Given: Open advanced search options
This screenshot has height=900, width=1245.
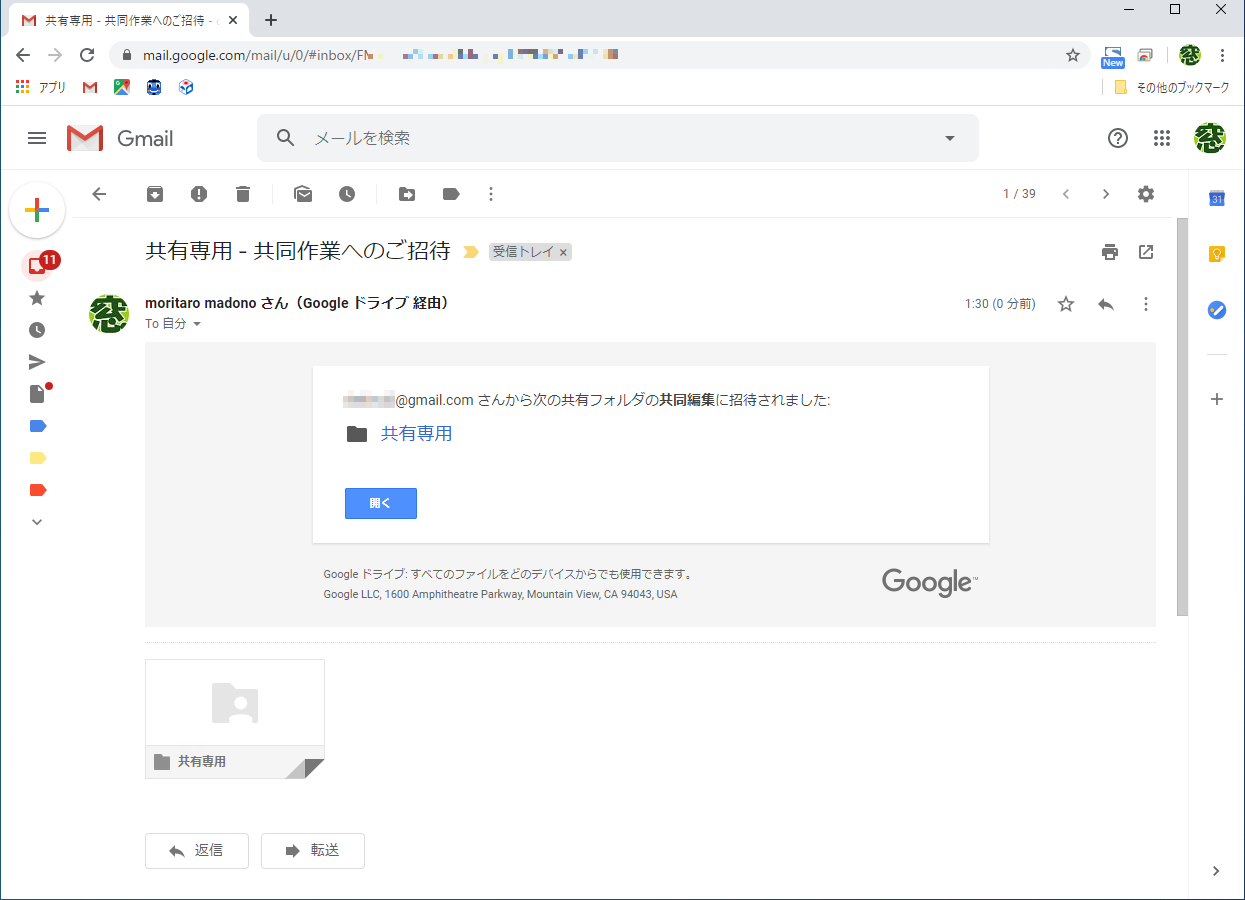Looking at the screenshot, I should [x=948, y=138].
